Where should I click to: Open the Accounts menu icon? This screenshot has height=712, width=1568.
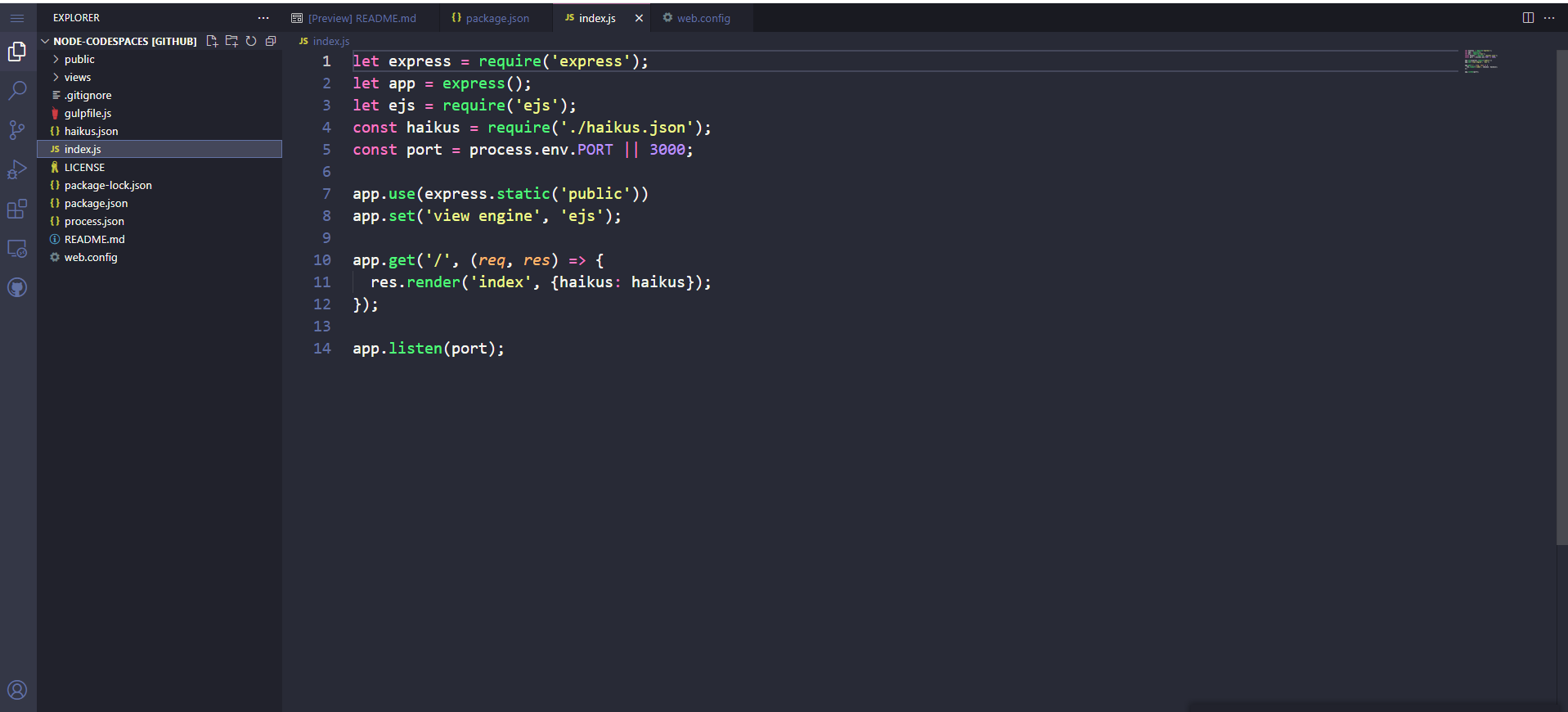[x=17, y=690]
